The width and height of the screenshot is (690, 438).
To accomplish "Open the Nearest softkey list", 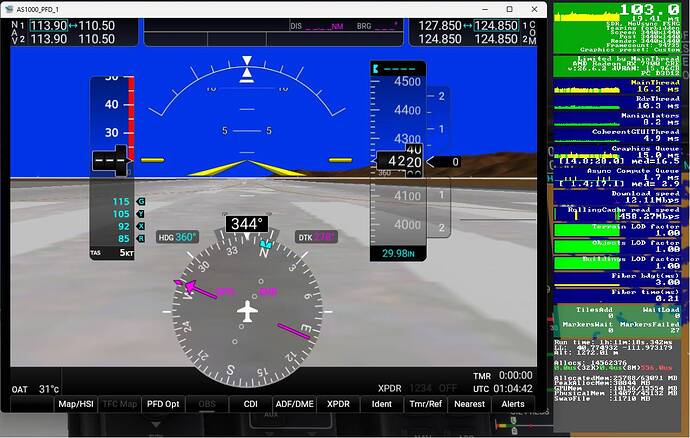I will pyautogui.click(x=469, y=404).
